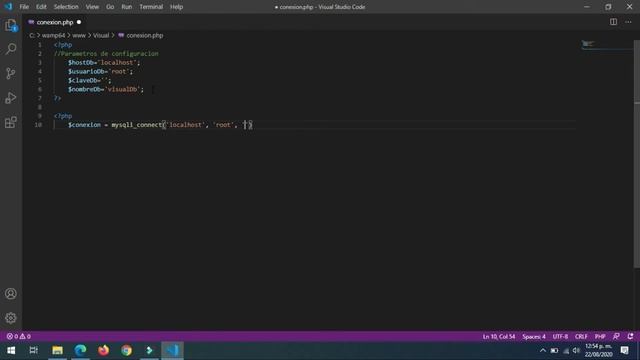Open the Selection menu
This screenshot has height=360, width=640.
coord(66,7)
